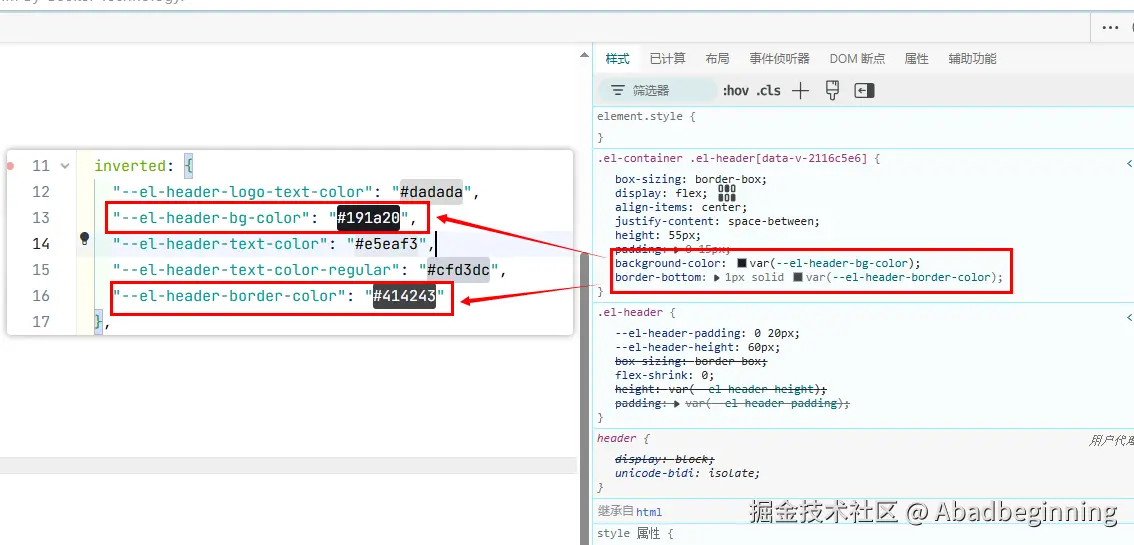This screenshot has width=1134, height=545.
Task: Click line number 13 in the gutter
Action: pos(41,218)
